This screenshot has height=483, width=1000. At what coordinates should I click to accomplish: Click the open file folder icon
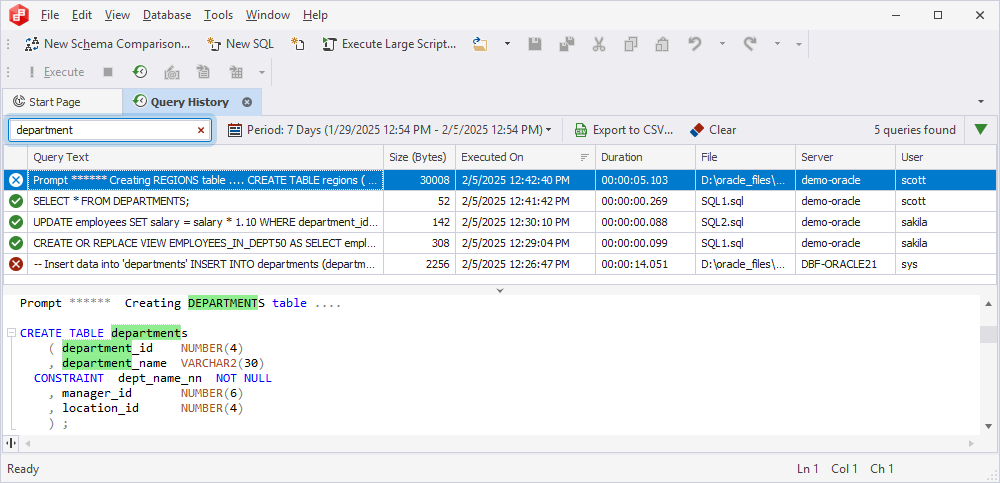(480, 44)
